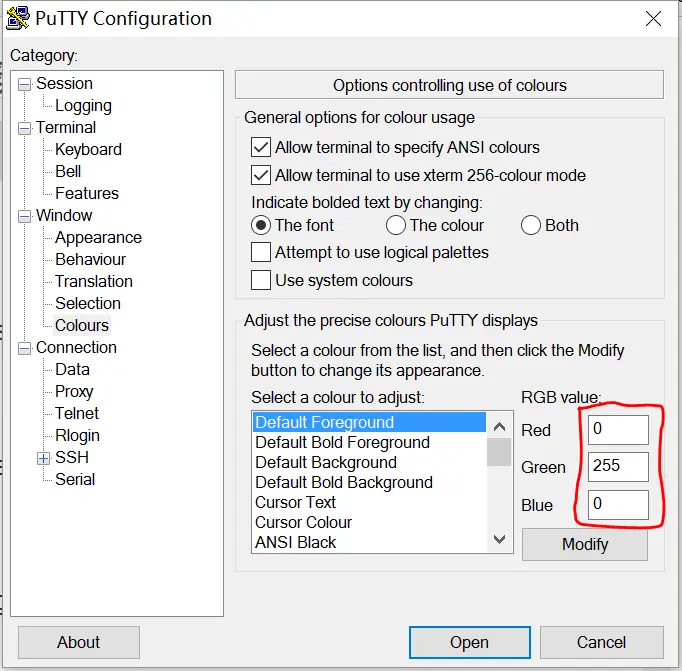Open the Selection category
Screen dimensions: 682x671
point(88,304)
